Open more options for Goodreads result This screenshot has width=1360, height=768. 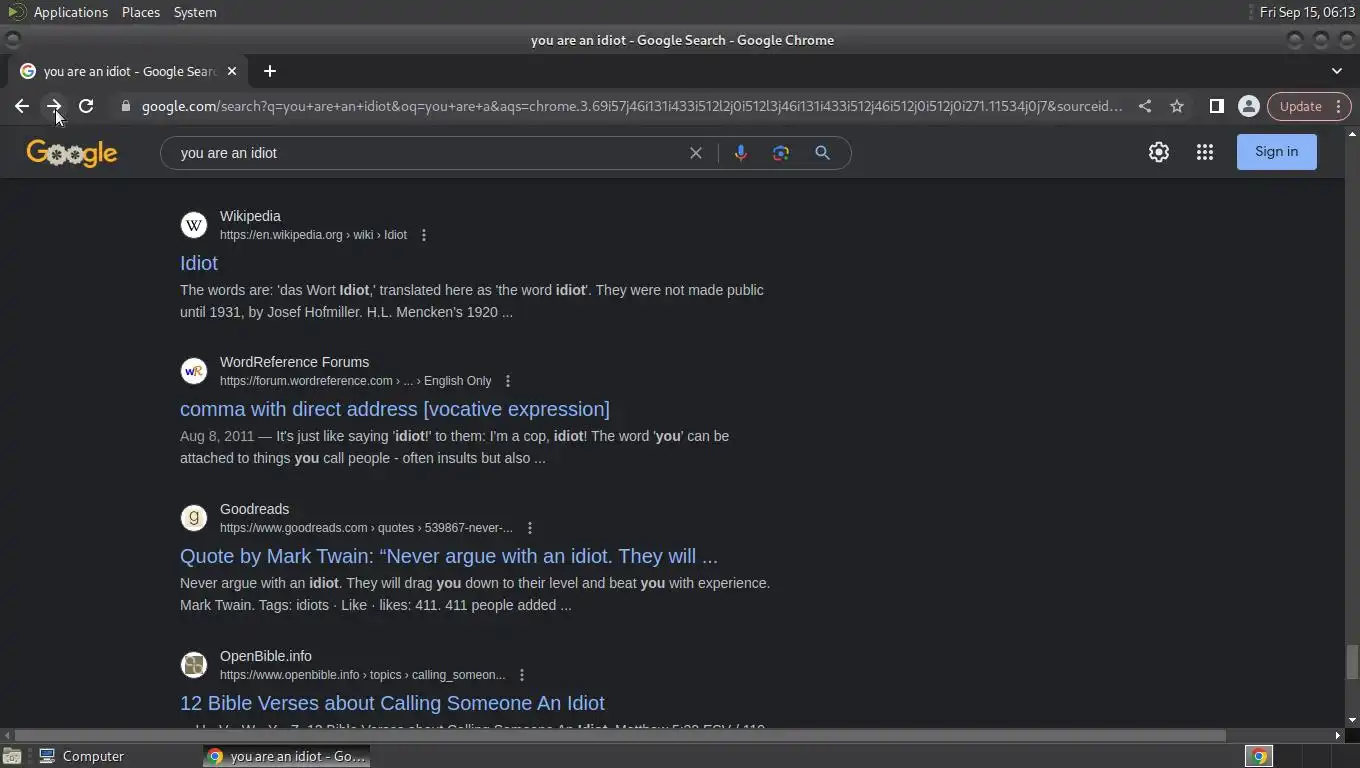[x=530, y=528]
